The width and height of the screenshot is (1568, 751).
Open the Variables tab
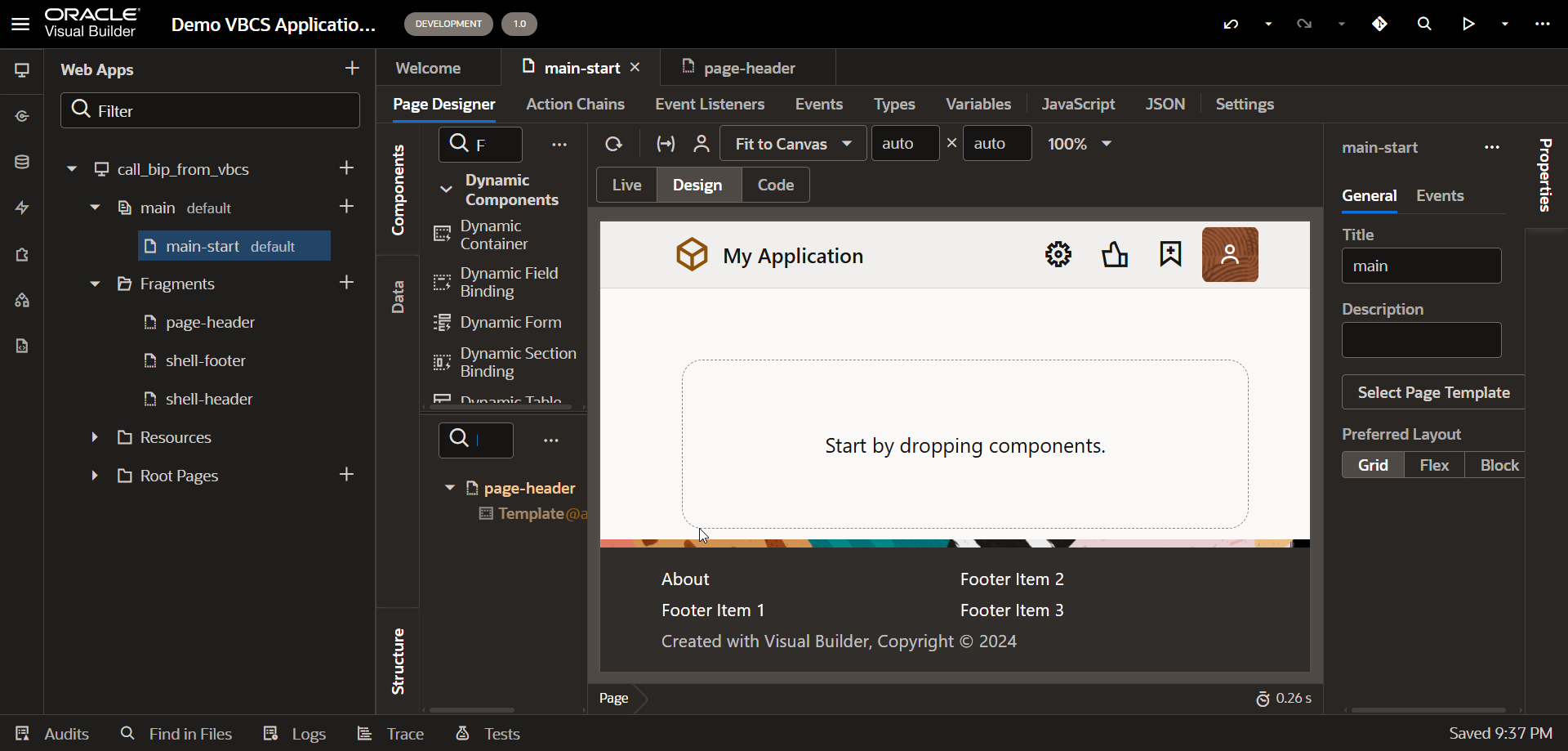click(x=978, y=104)
